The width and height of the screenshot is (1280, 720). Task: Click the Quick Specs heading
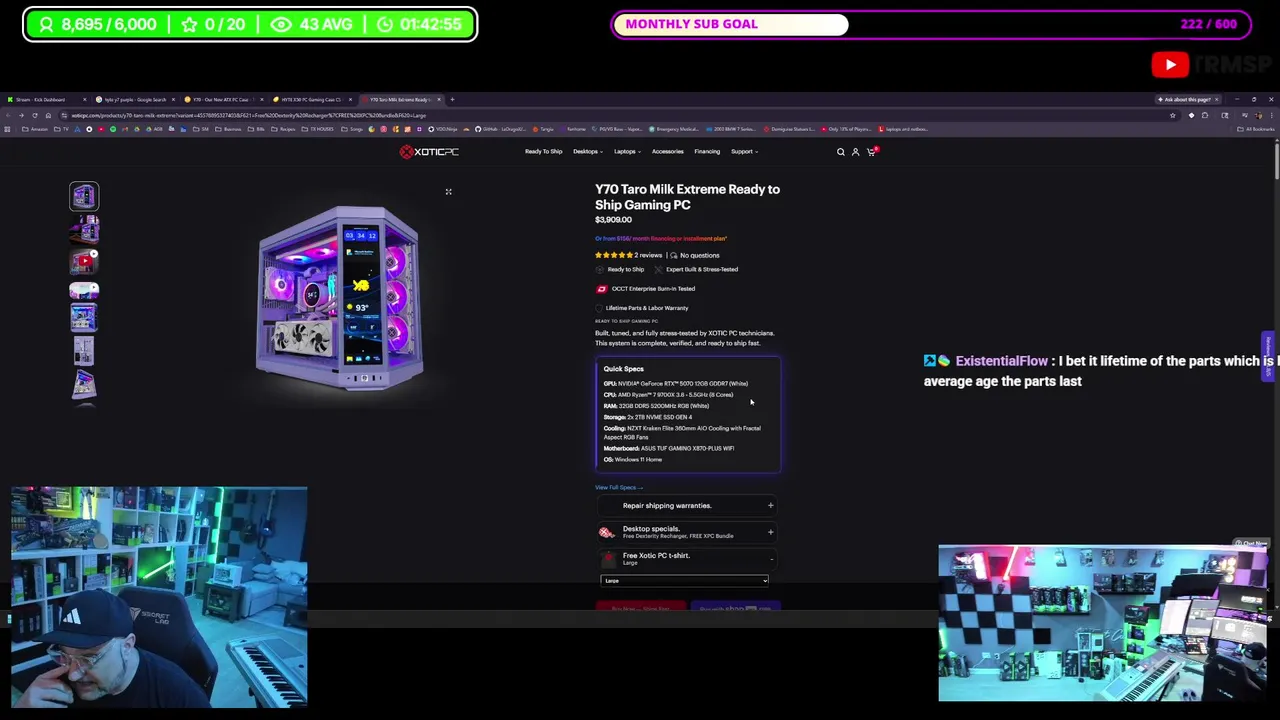click(x=623, y=369)
